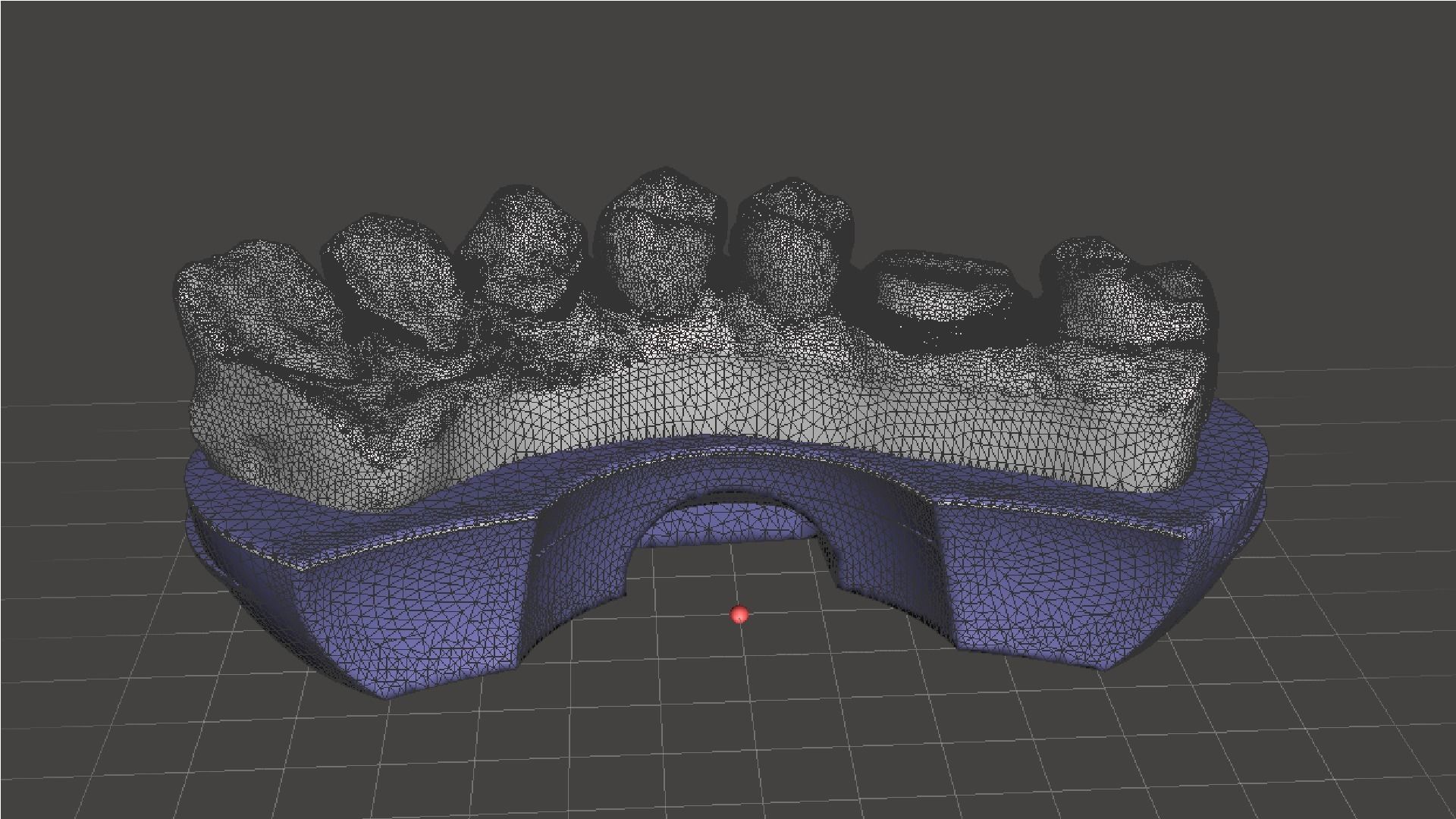Viewport: 1456px width, 819px height.
Task: Click the red pivot sphere marker
Action: click(739, 614)
